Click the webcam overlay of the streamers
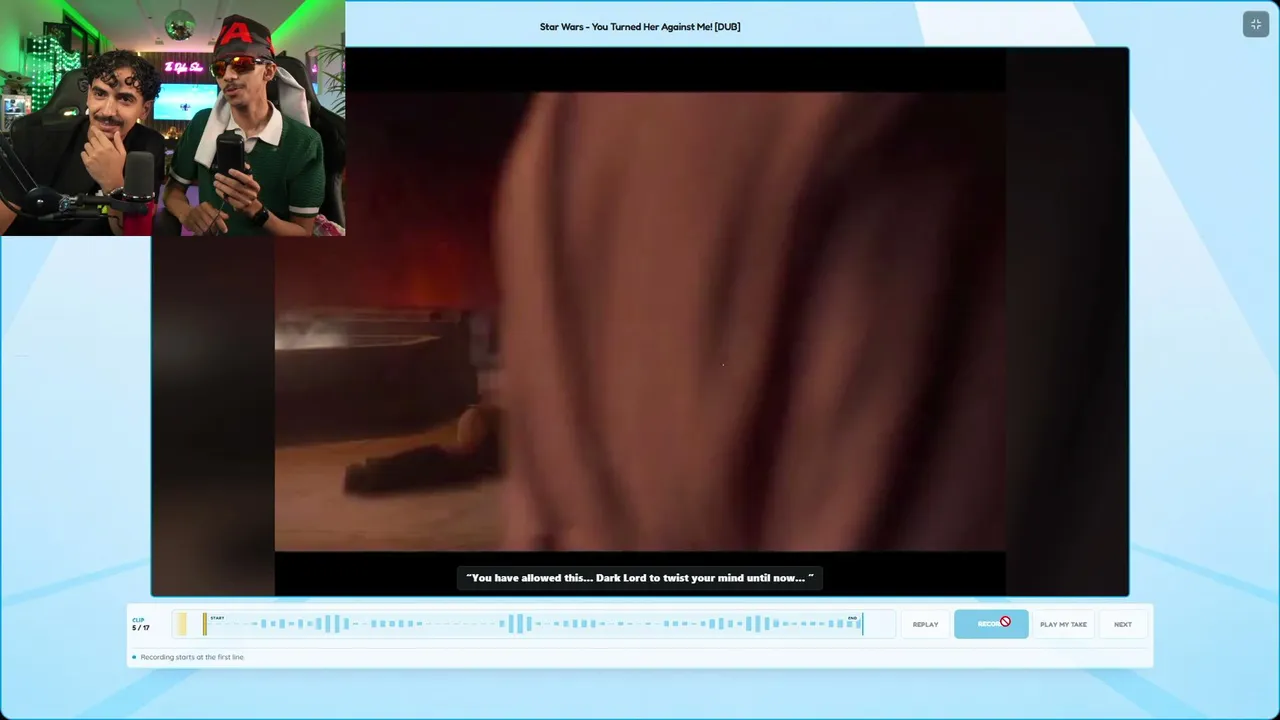Image resolution: width=1280 pixels, height=720 pixels. [x=173, y=118]
